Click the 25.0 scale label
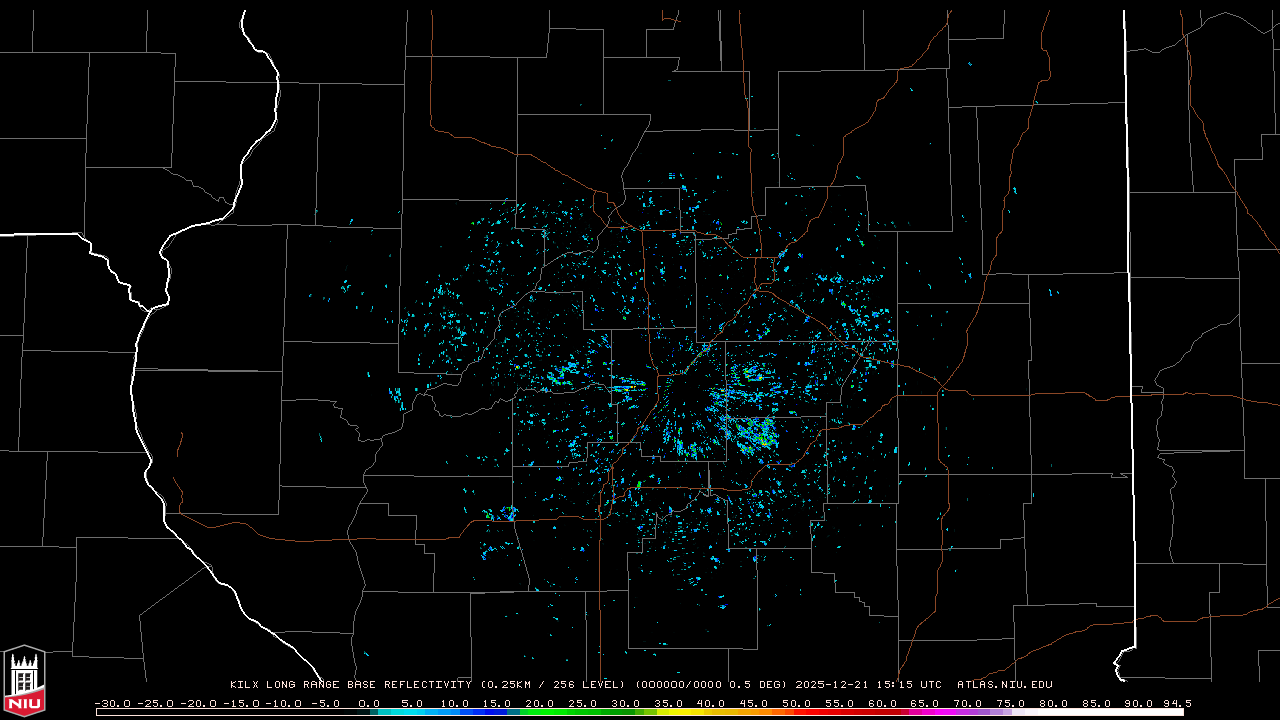Screen dimensions: 1280x720 pos(583,703)
